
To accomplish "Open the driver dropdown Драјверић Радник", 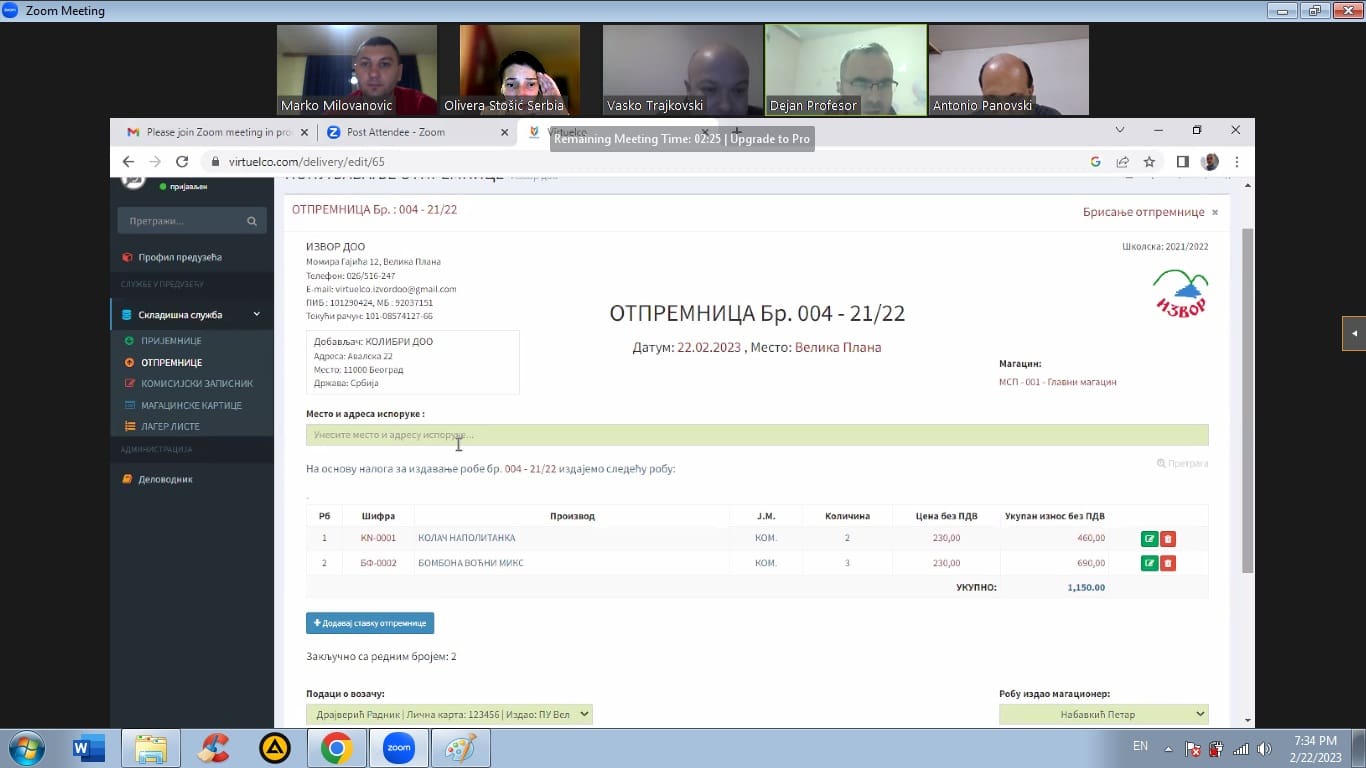I will coord(449,714).
